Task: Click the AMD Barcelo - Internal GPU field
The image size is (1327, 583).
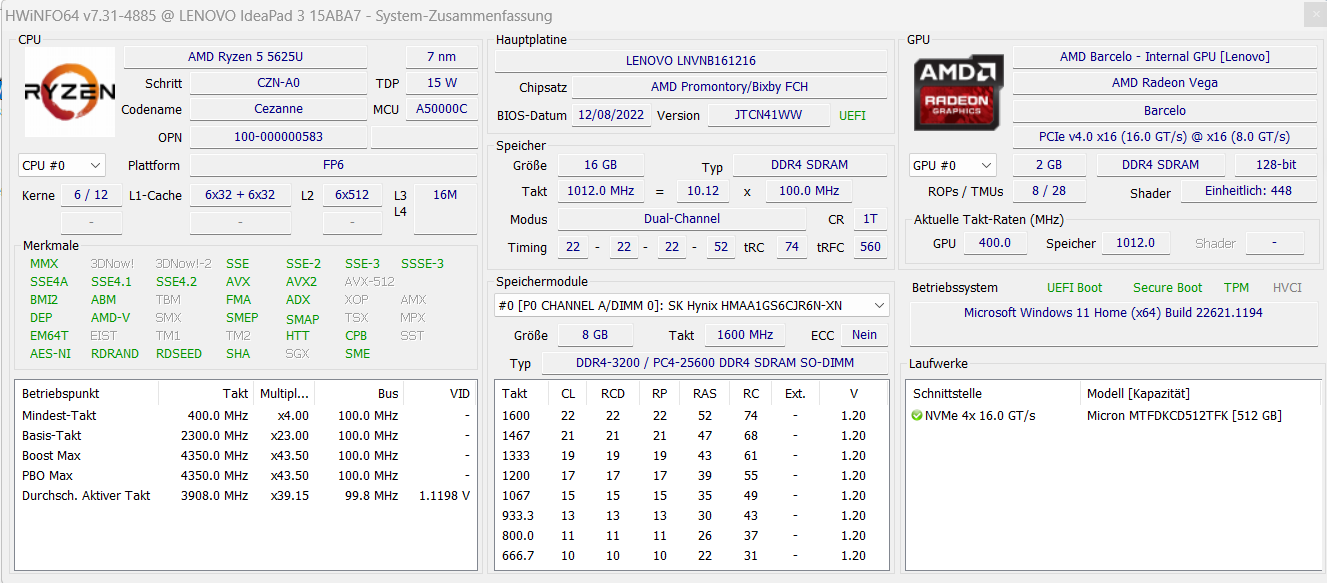Action: [1165, 57]
